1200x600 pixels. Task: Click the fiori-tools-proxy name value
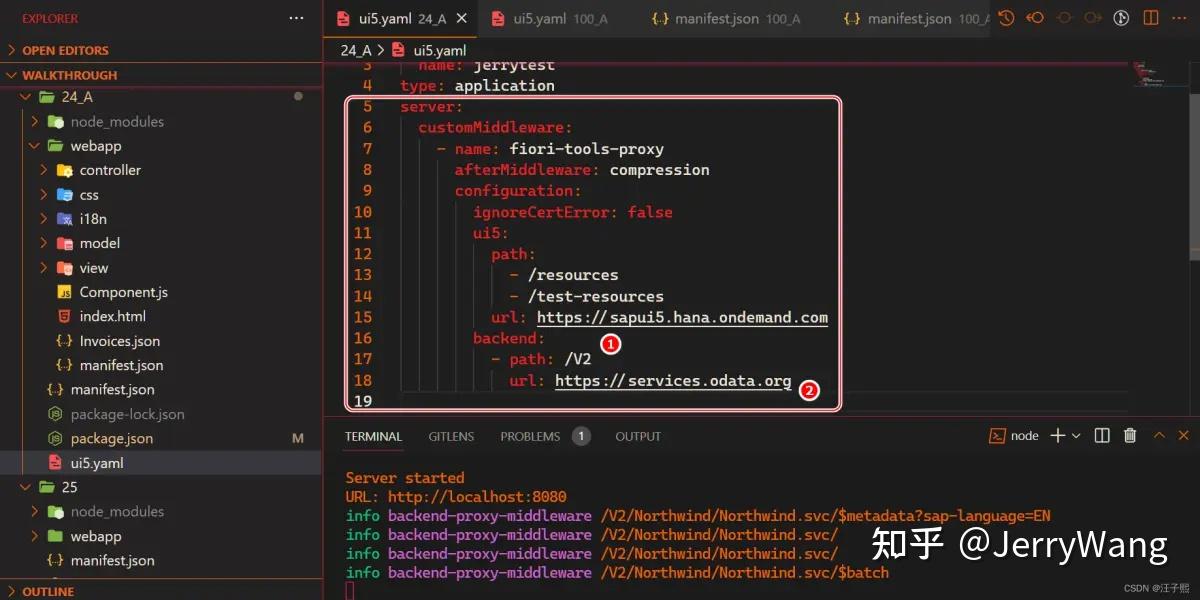[x=587, y=149]
